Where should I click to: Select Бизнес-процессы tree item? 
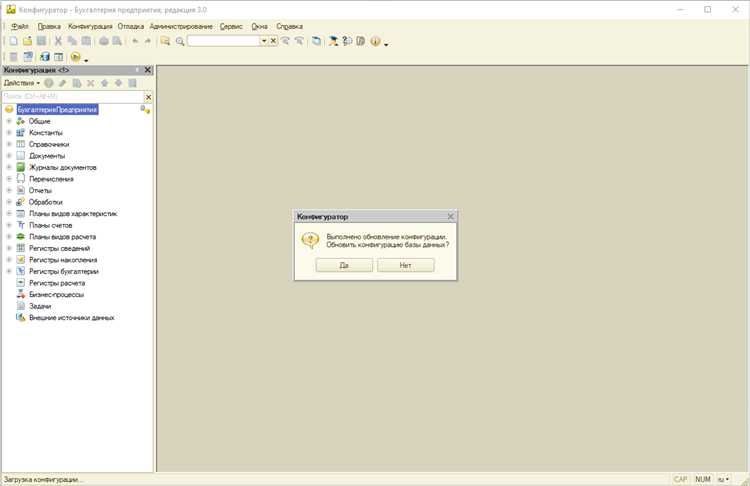coord(56,295)
